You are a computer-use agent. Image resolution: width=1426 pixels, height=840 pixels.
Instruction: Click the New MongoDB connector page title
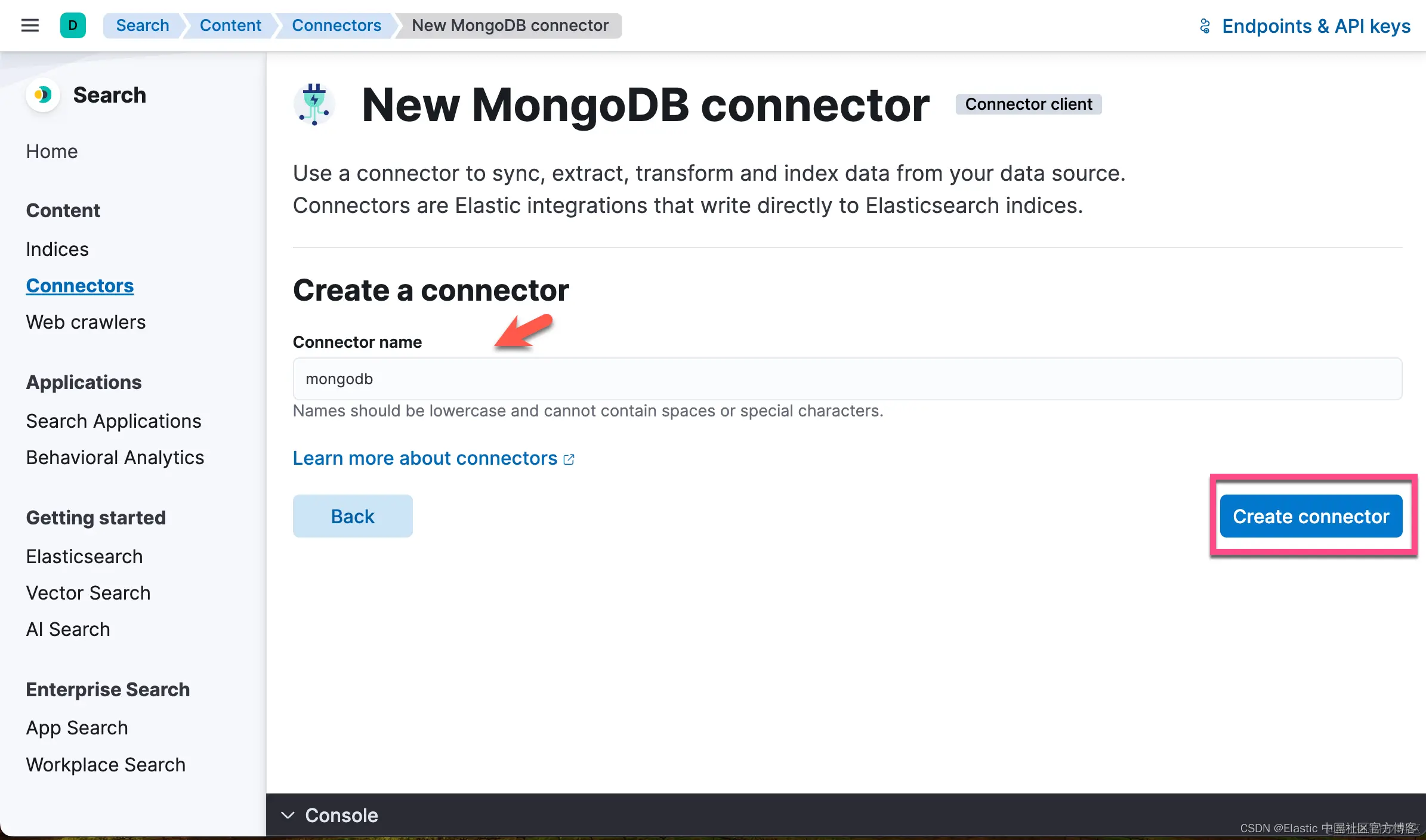pos(646,105)
